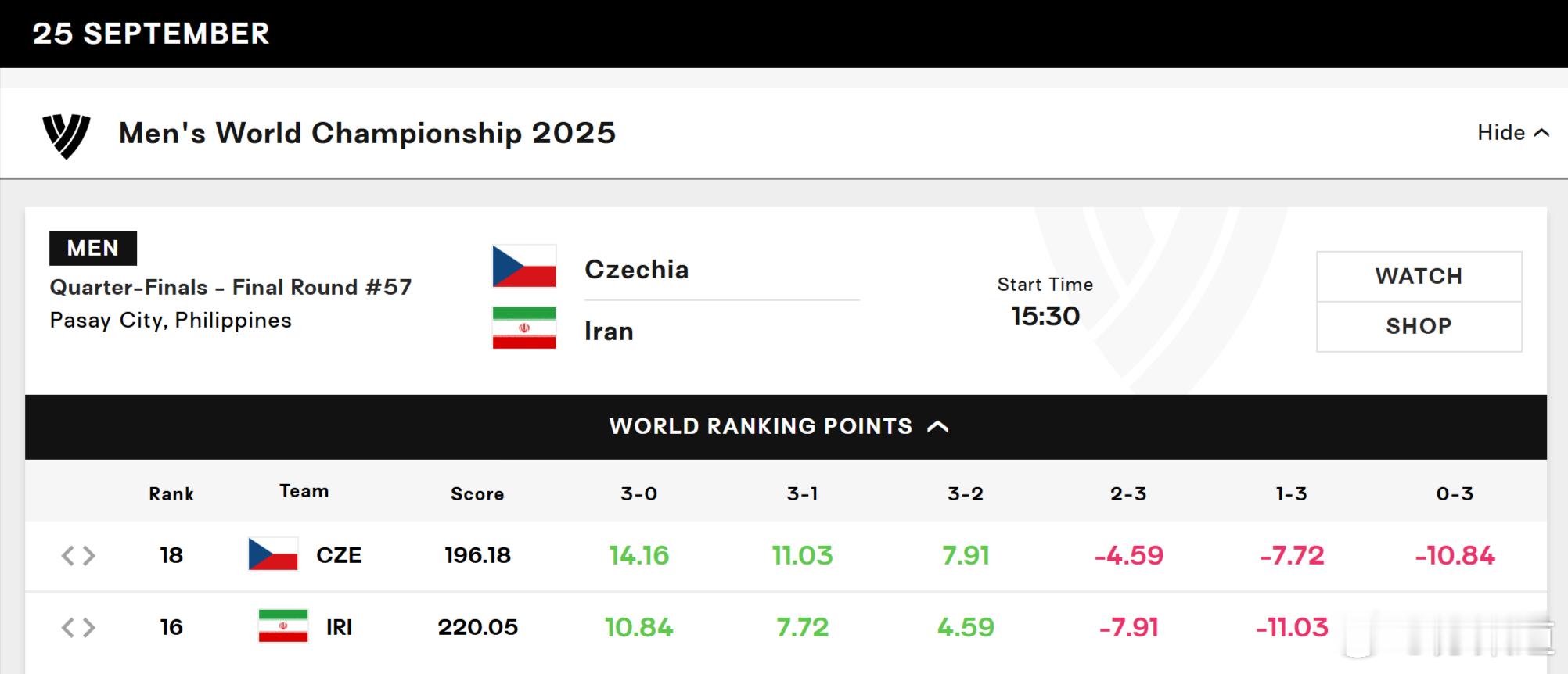1568x674 pixels.
Task: Click the Iran flag in match card
Action: click(x=524, y=328)
